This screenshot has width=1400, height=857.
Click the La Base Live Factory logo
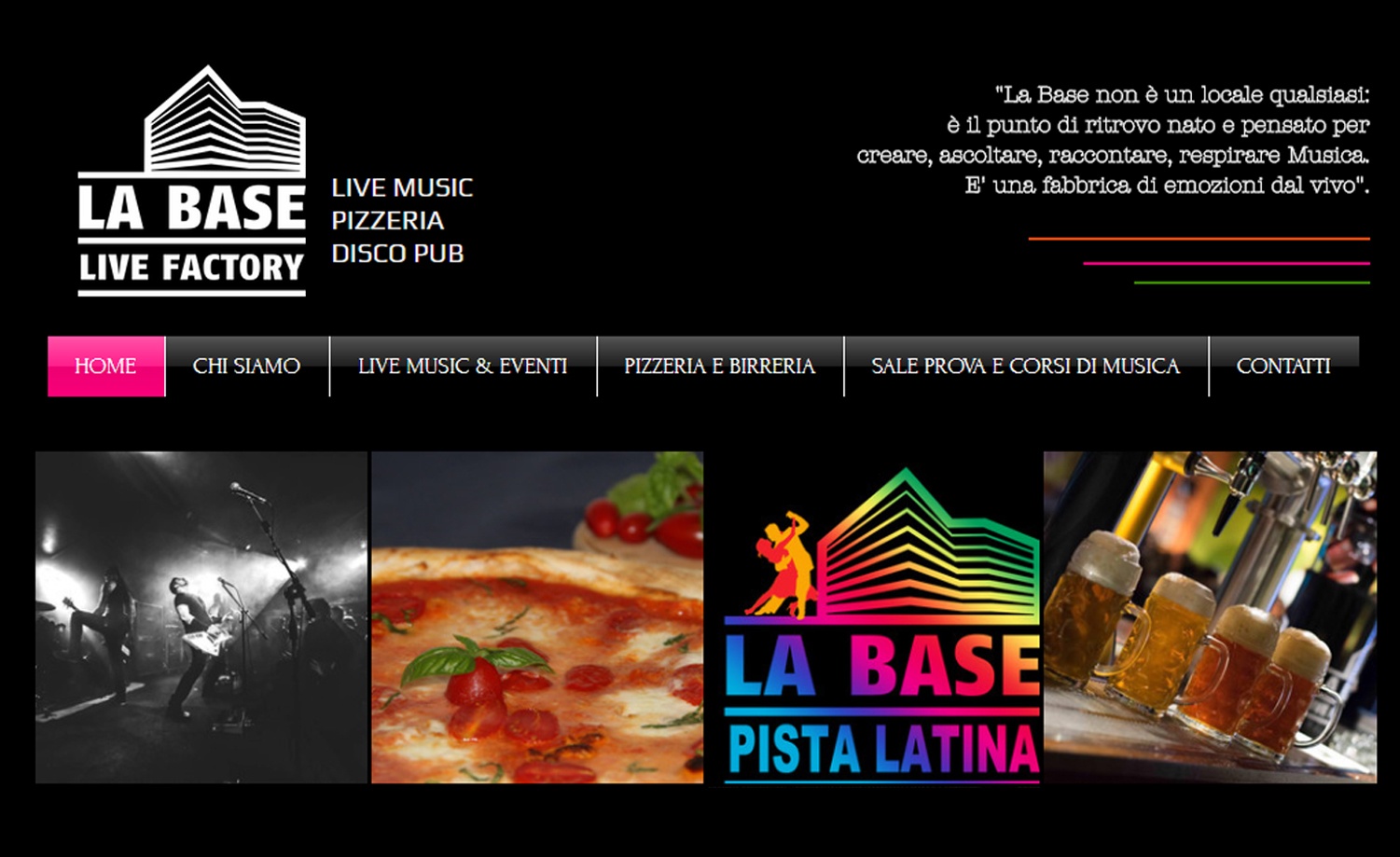click(x=192, y=180)
